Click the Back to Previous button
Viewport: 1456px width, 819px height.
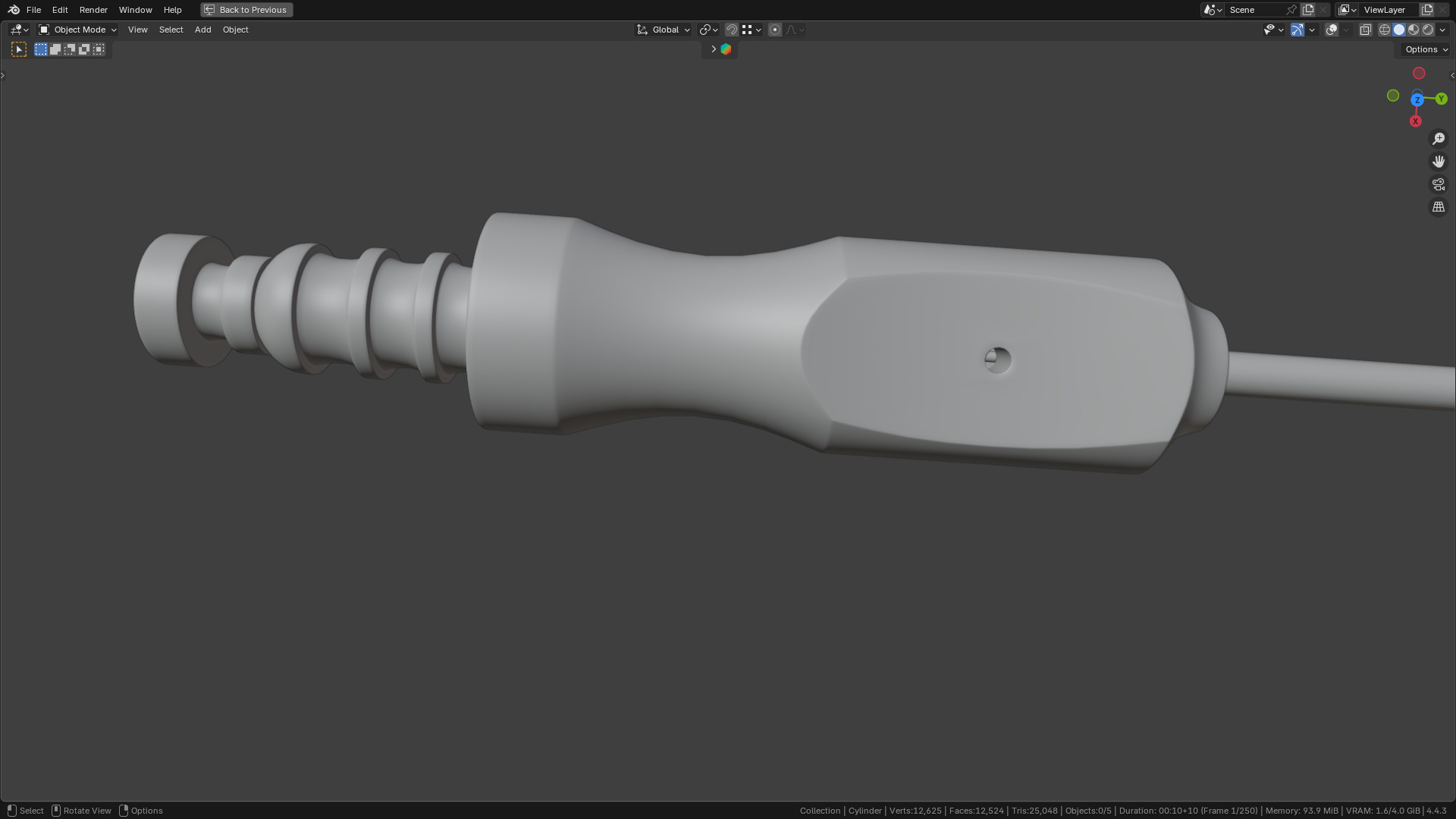pos(246,10)
